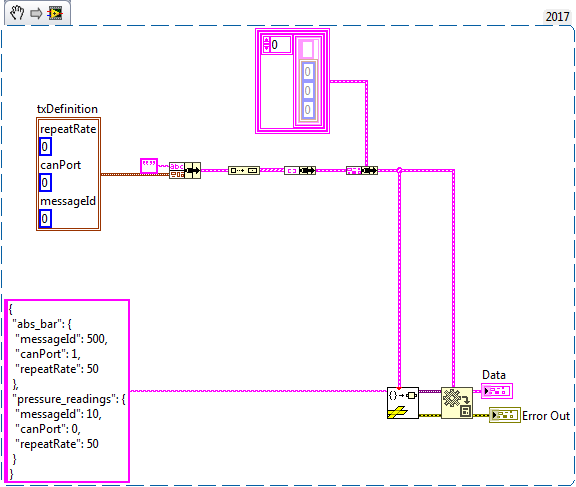Select the third numeric 0 in array cluster
Viewport: 576px width, 487px height.
[x=308, y=109]
